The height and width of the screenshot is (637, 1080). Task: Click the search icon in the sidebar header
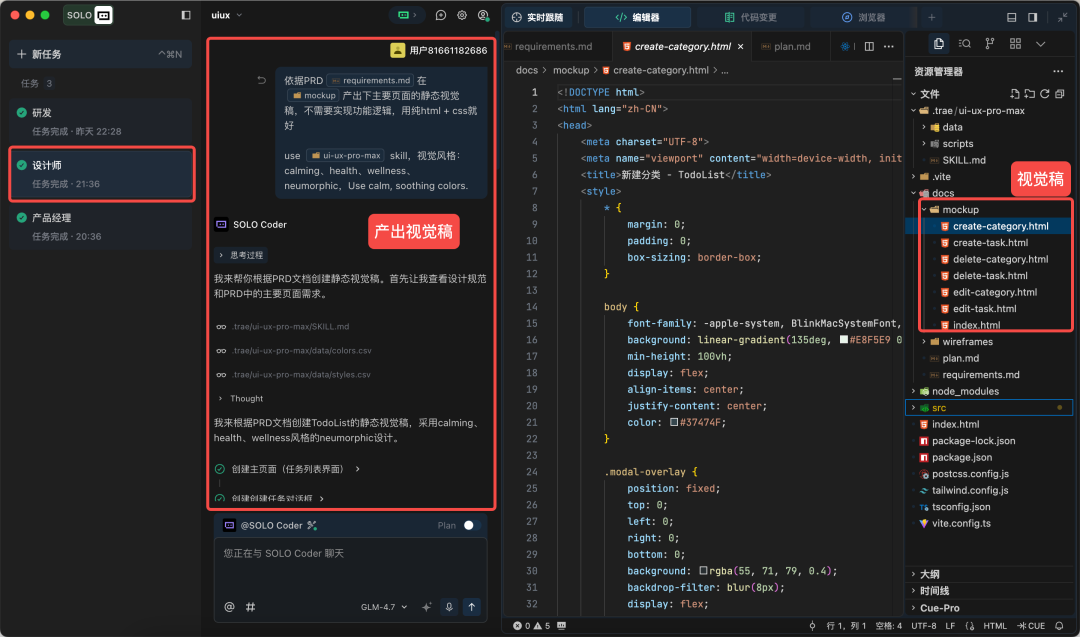[964, 44]
